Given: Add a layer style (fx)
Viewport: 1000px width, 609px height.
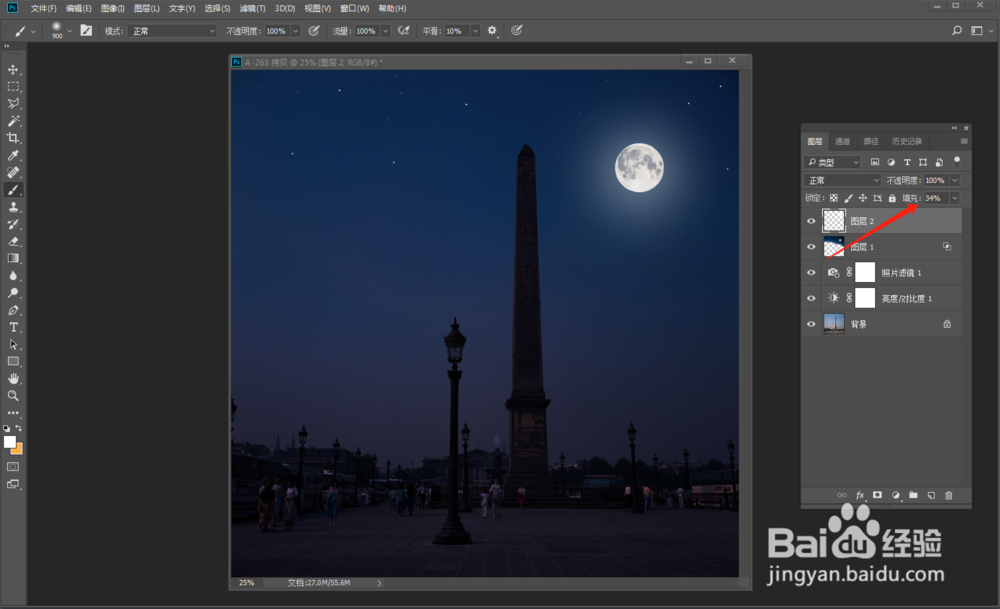Looking at the screenshot, I should pyautogui.click(x=860, y=495).
